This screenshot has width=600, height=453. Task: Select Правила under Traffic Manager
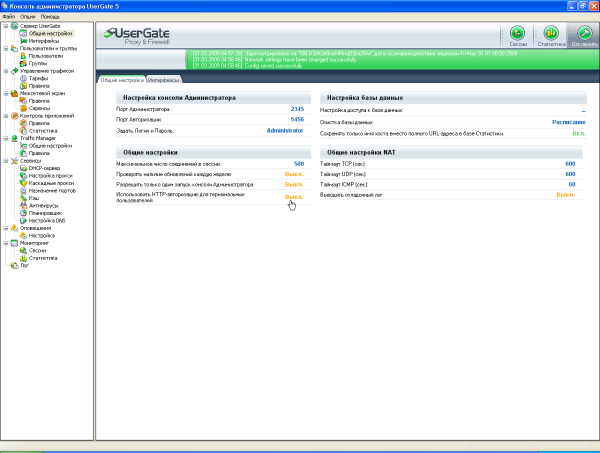click(39, 153)
